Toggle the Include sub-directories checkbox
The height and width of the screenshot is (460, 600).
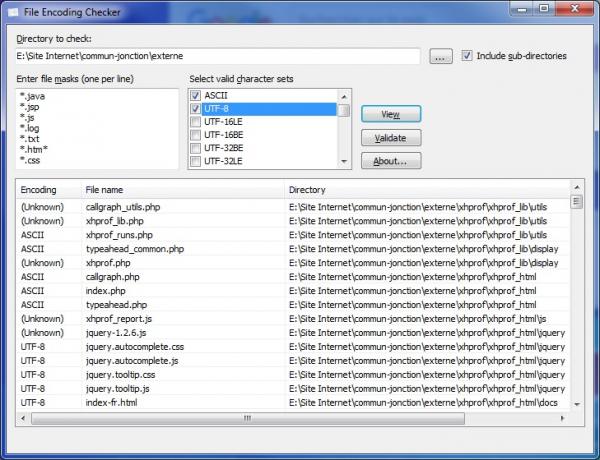coord(468,56)
